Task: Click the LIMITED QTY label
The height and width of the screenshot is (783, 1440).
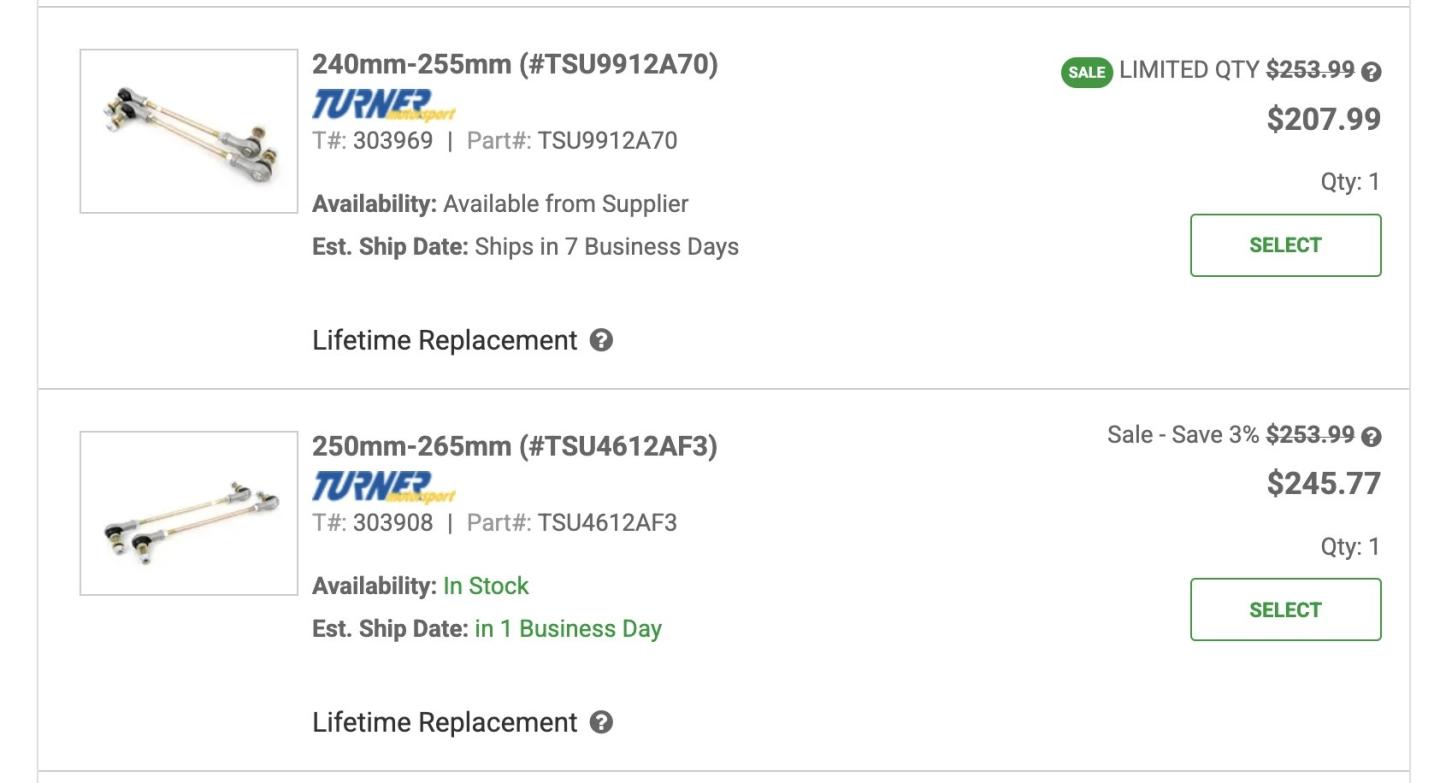Action: 1189,70
